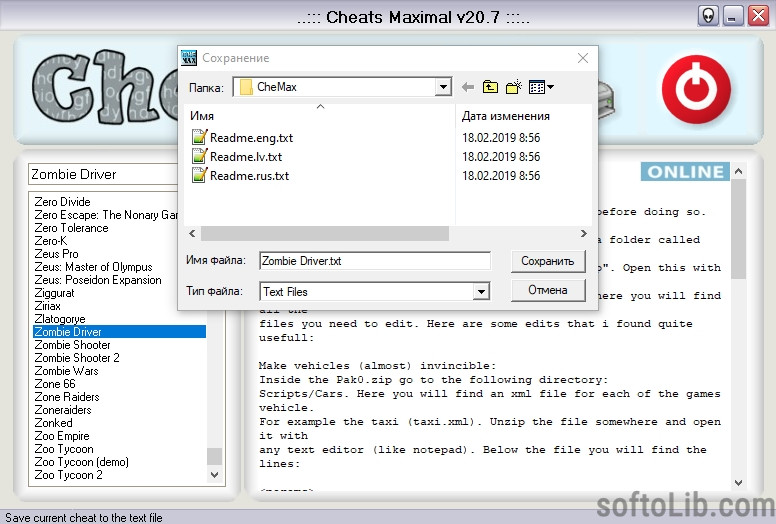The height and width of the screenshot is (524, 776).
Task: Select Zlatogorye in game list
Action: [60, 319]
